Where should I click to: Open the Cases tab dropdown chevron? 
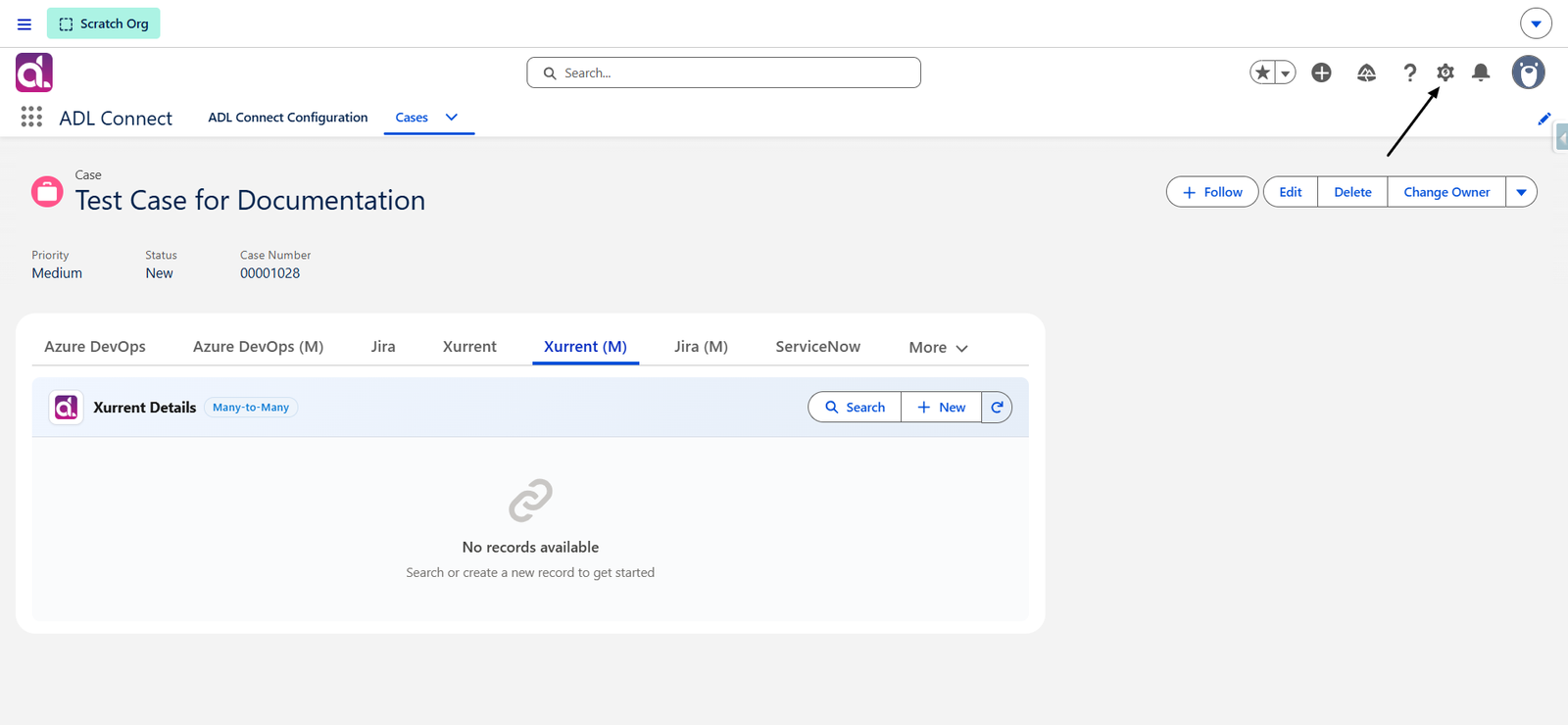[452, 118]
